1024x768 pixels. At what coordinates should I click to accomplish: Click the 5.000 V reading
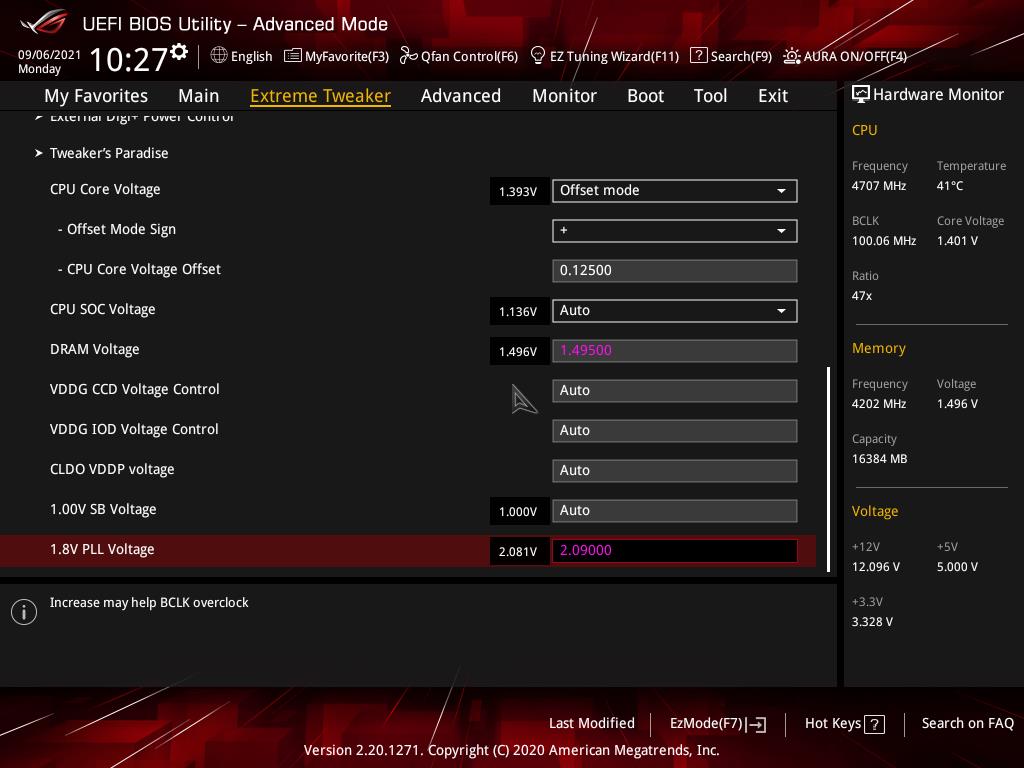click(x=957, y=567)
